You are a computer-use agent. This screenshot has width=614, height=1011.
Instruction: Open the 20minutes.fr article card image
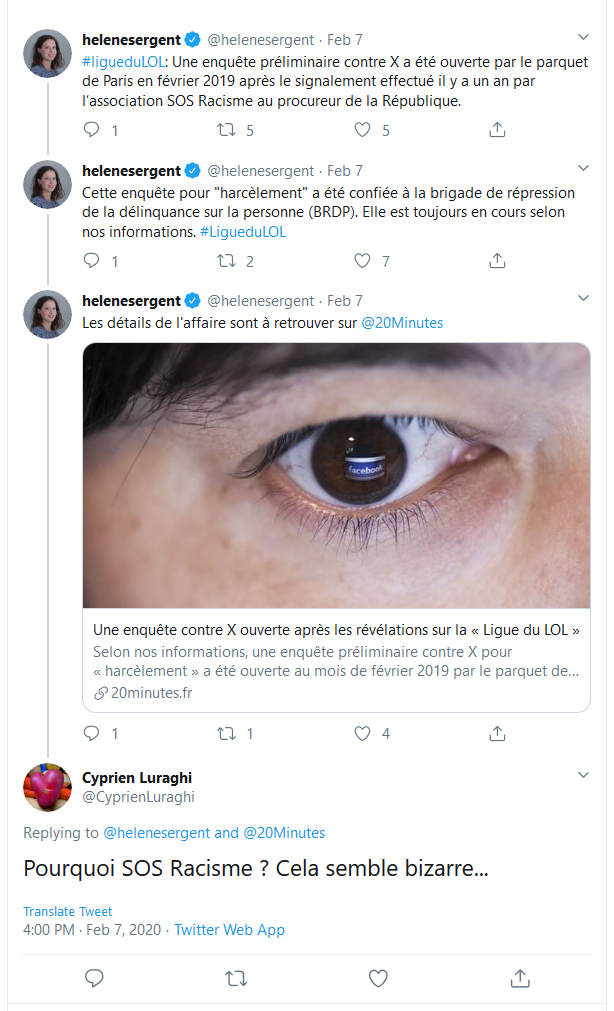337,476
